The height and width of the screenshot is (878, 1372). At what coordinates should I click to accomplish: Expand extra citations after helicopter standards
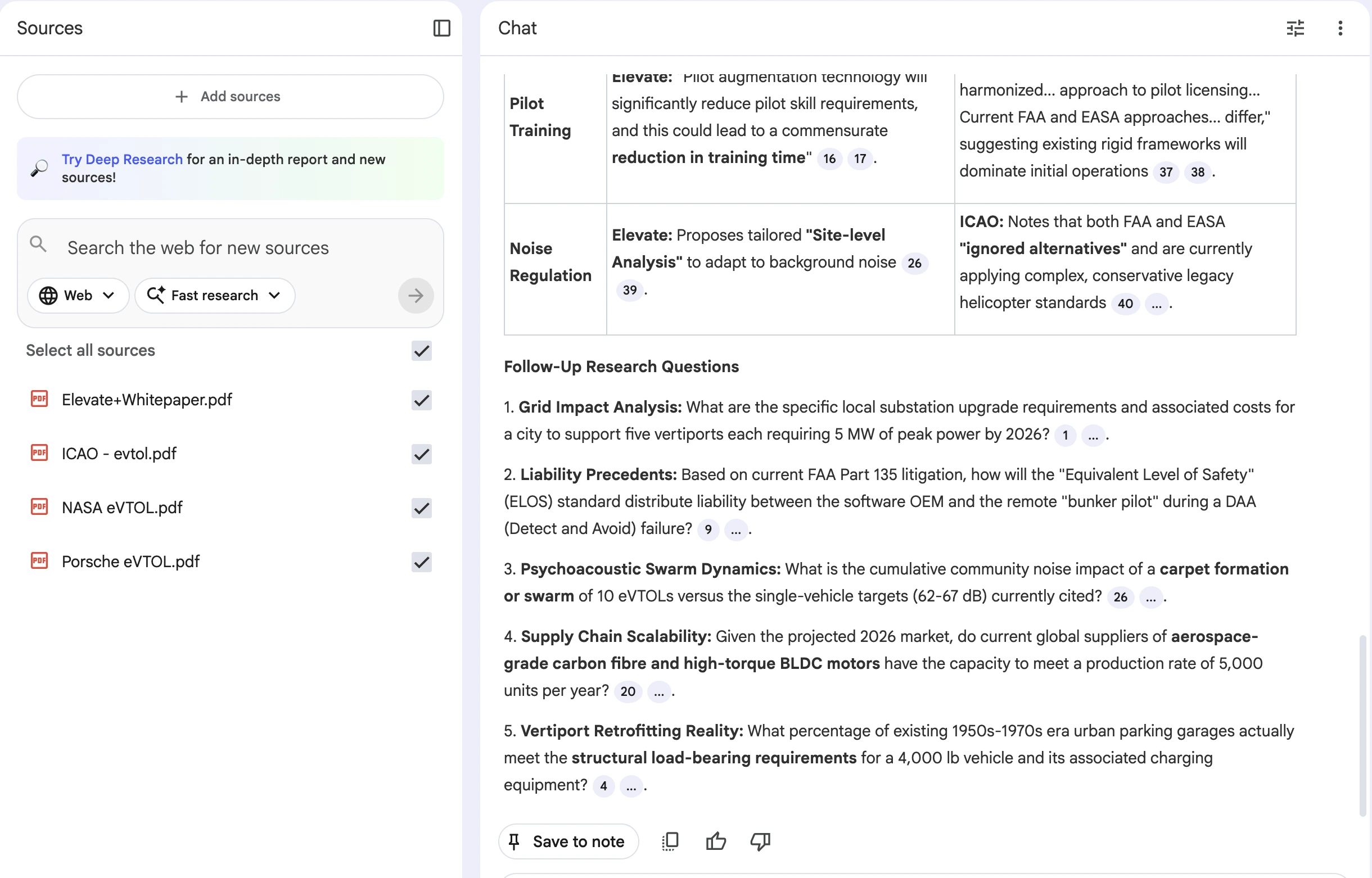[1156, 304]
